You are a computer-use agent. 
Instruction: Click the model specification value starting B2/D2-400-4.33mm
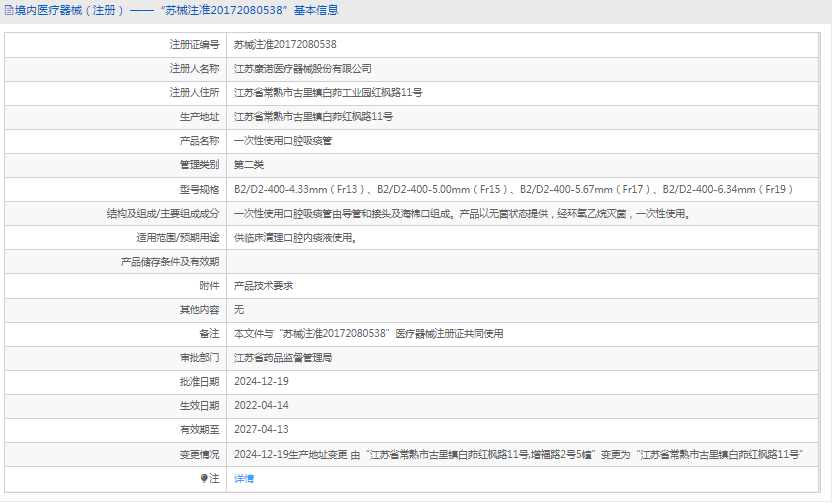(514, 189)
